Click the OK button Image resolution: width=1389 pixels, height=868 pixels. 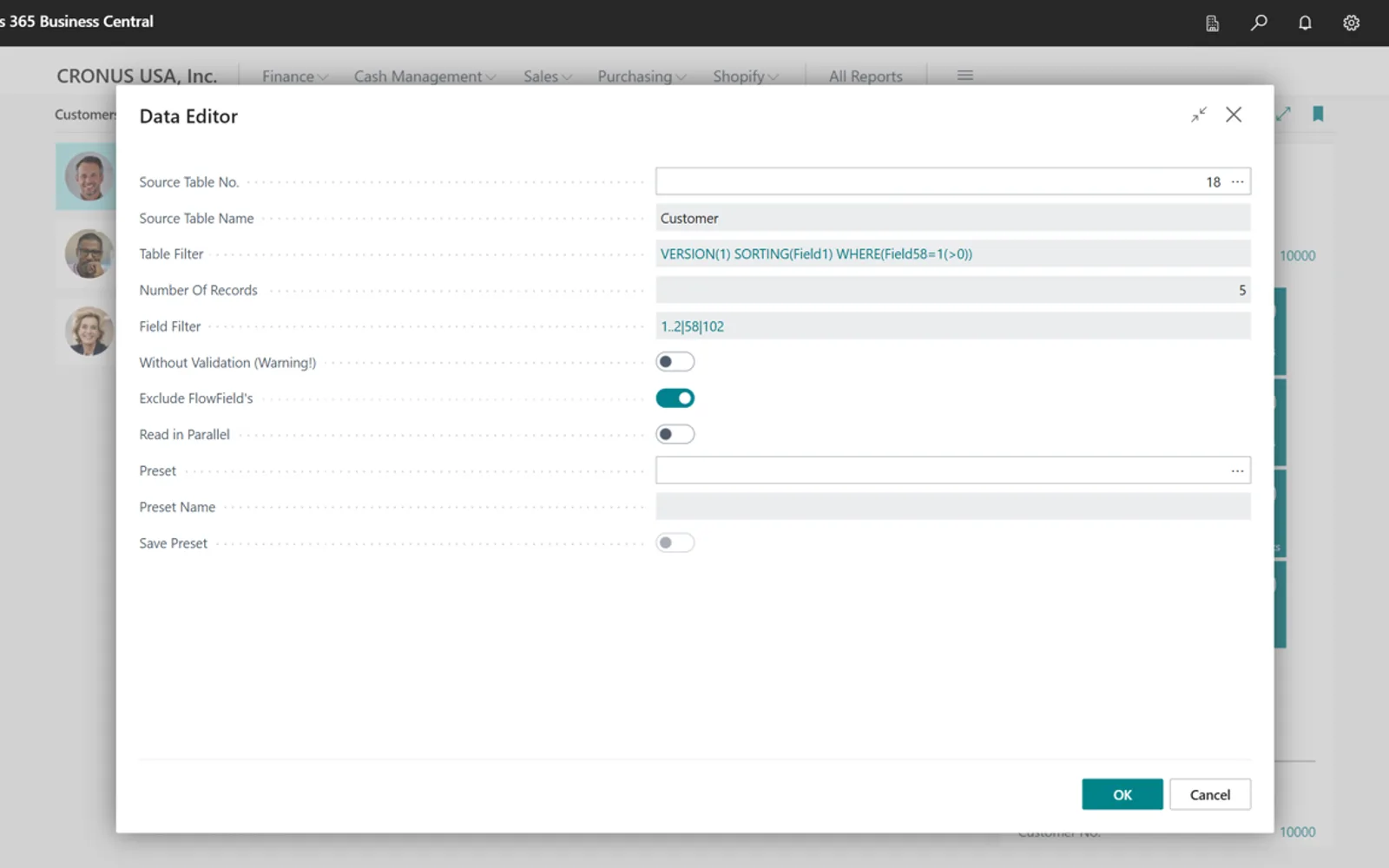1122,794
